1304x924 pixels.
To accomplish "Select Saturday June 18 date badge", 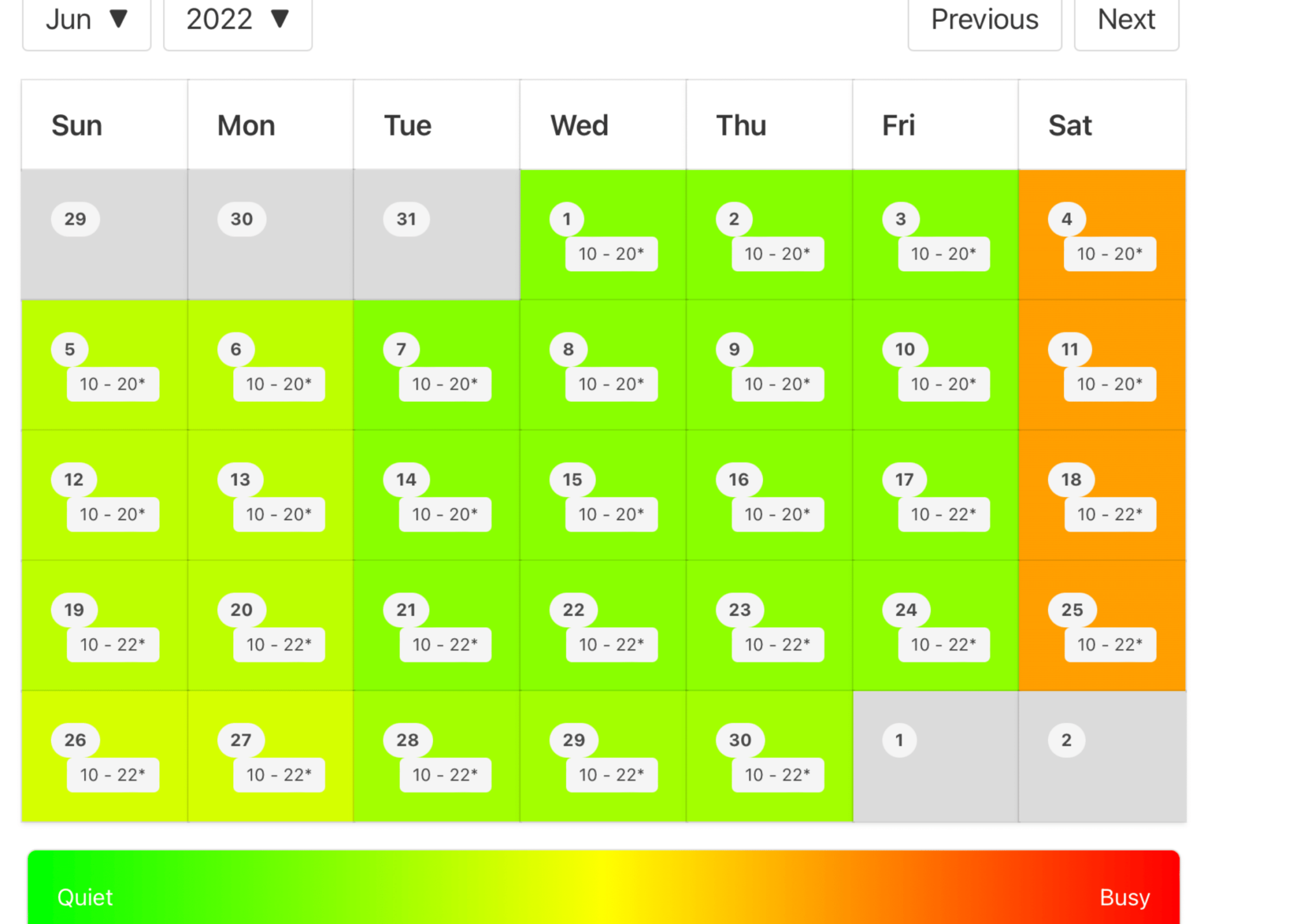I will [1071, 480].
